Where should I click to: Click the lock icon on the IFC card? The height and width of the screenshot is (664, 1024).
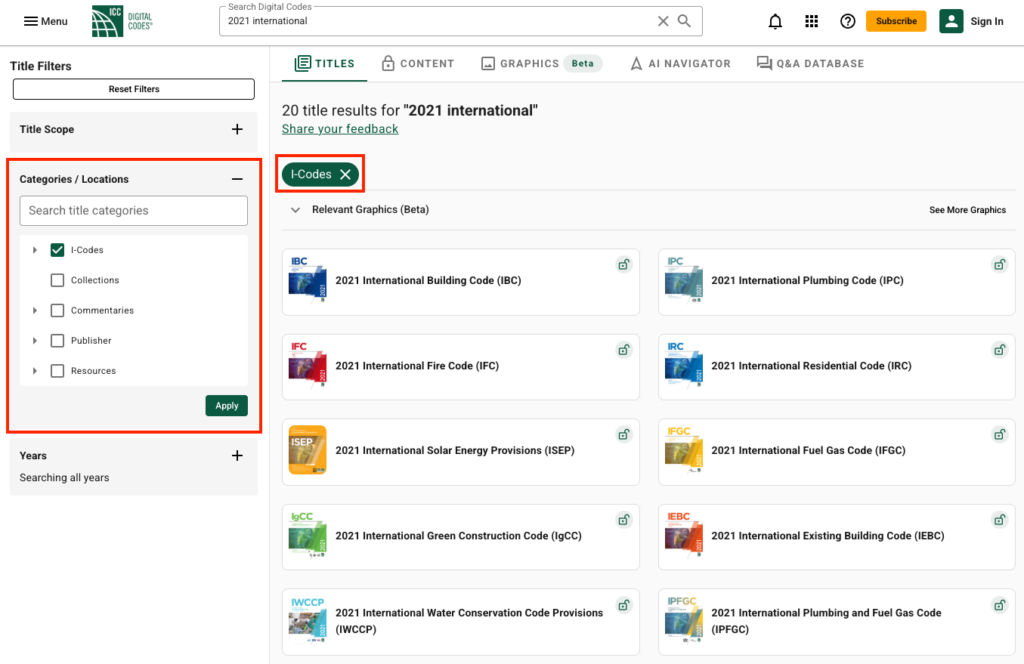coord(624,350)
